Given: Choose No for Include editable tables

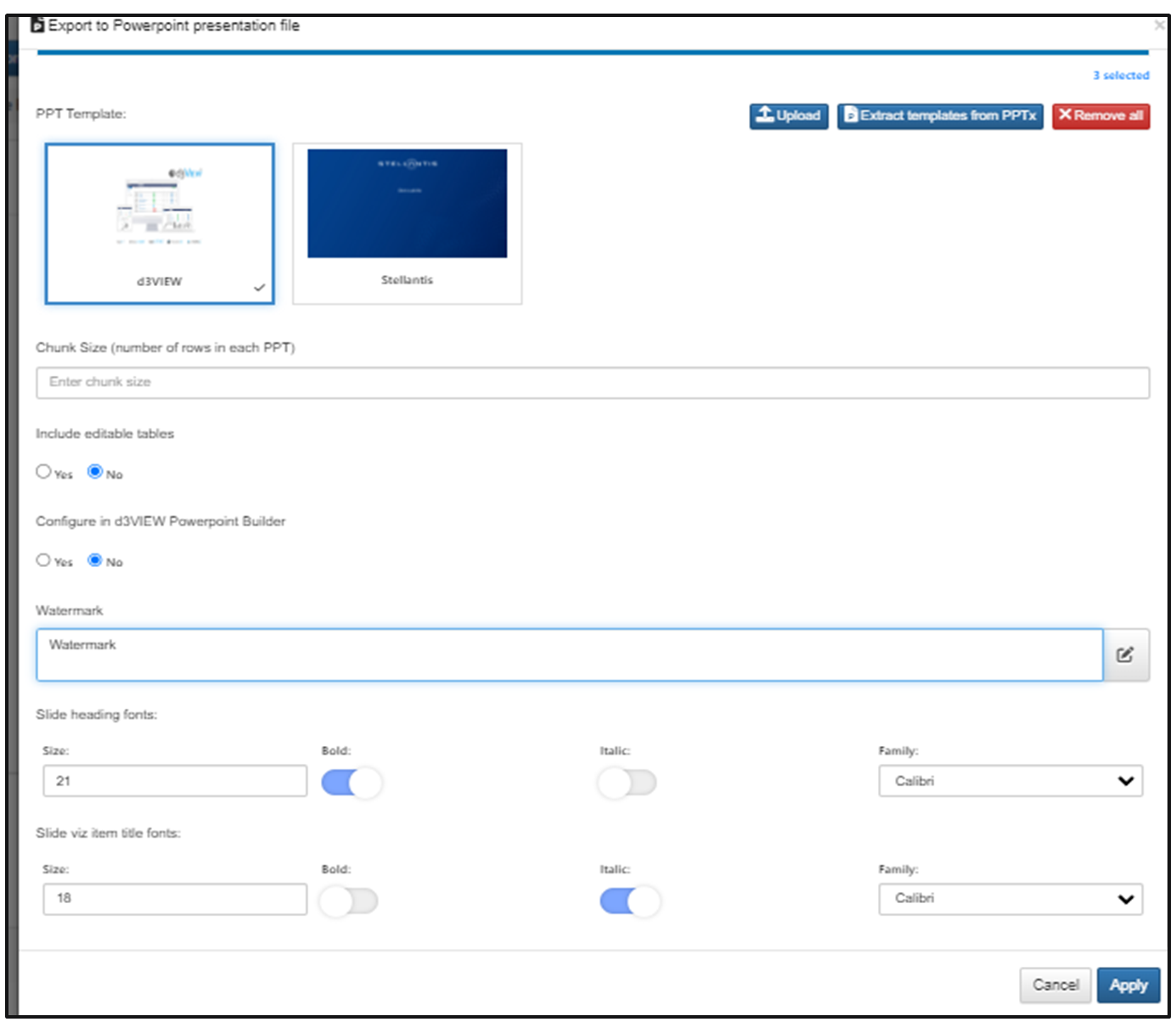Looking at the screenshot, I should [x=95, y=471].
